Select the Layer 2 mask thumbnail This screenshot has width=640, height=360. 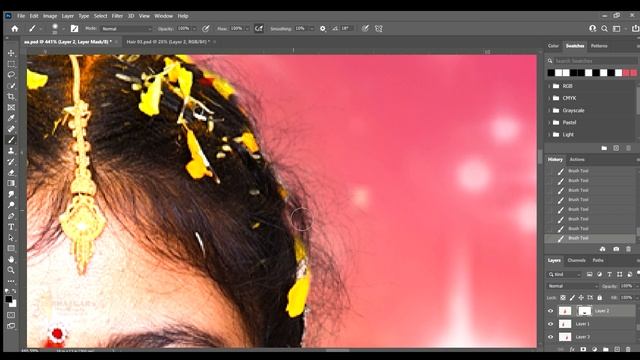[x=584, y=311]
